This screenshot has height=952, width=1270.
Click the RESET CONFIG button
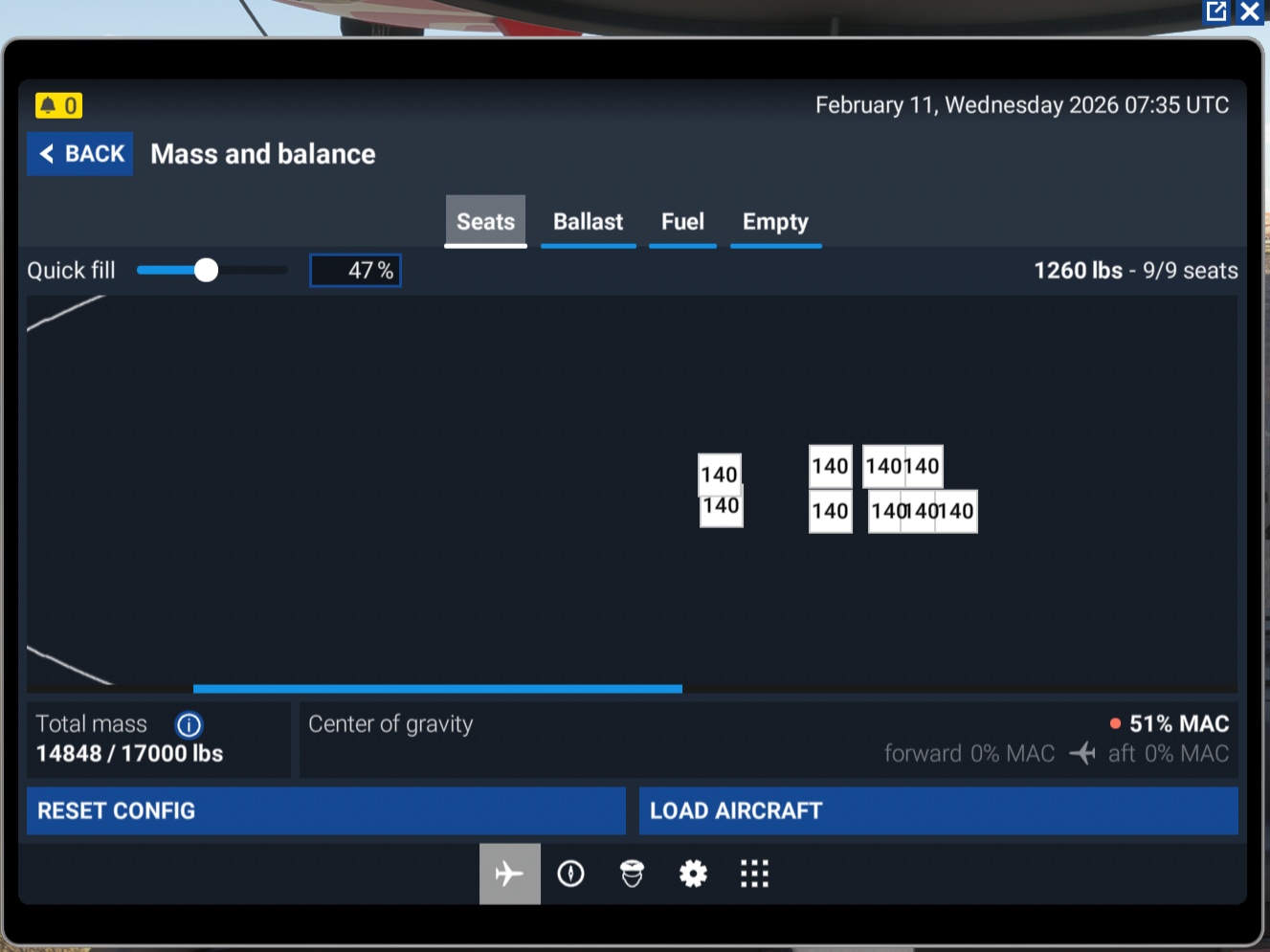click(x=325, y=811)
